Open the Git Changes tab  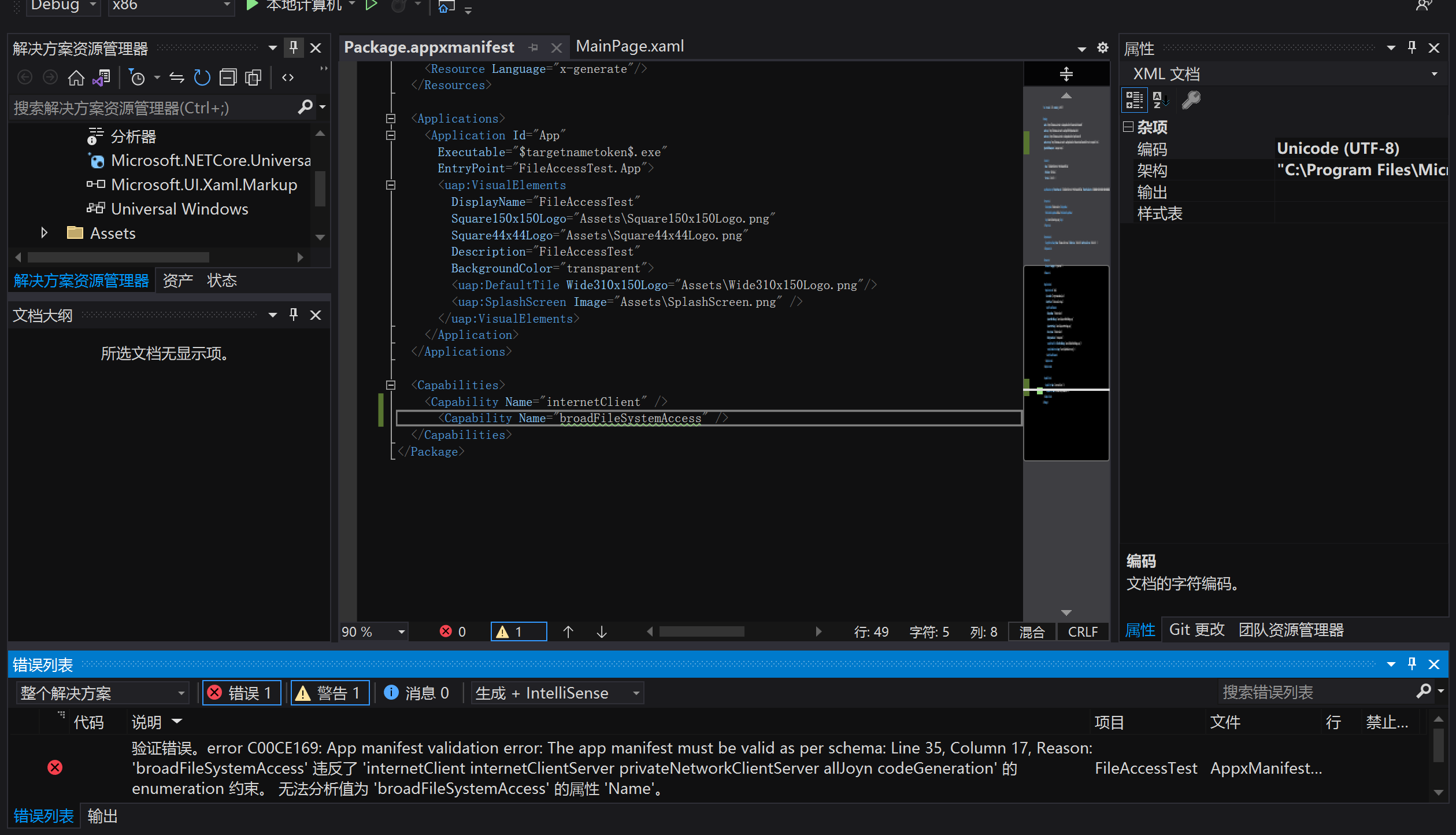(1196, 630)
